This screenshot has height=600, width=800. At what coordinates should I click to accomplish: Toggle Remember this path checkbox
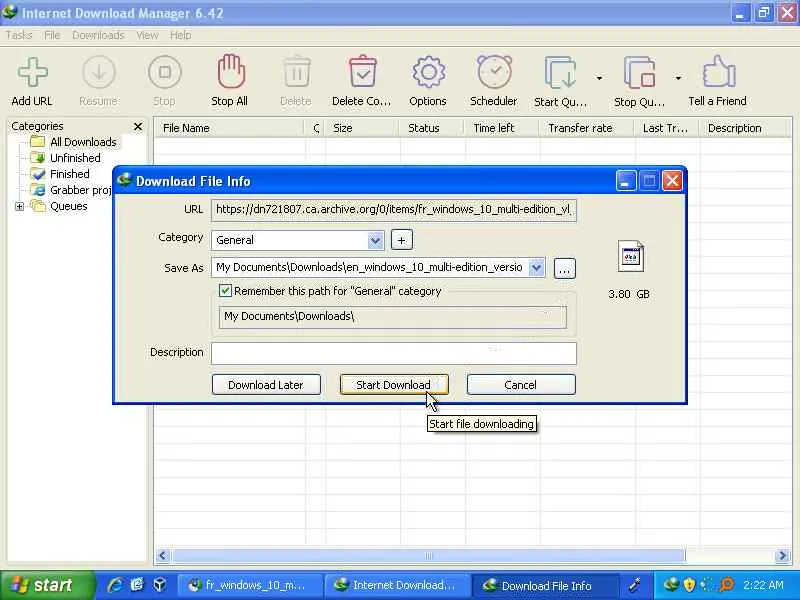coord(225,291)
